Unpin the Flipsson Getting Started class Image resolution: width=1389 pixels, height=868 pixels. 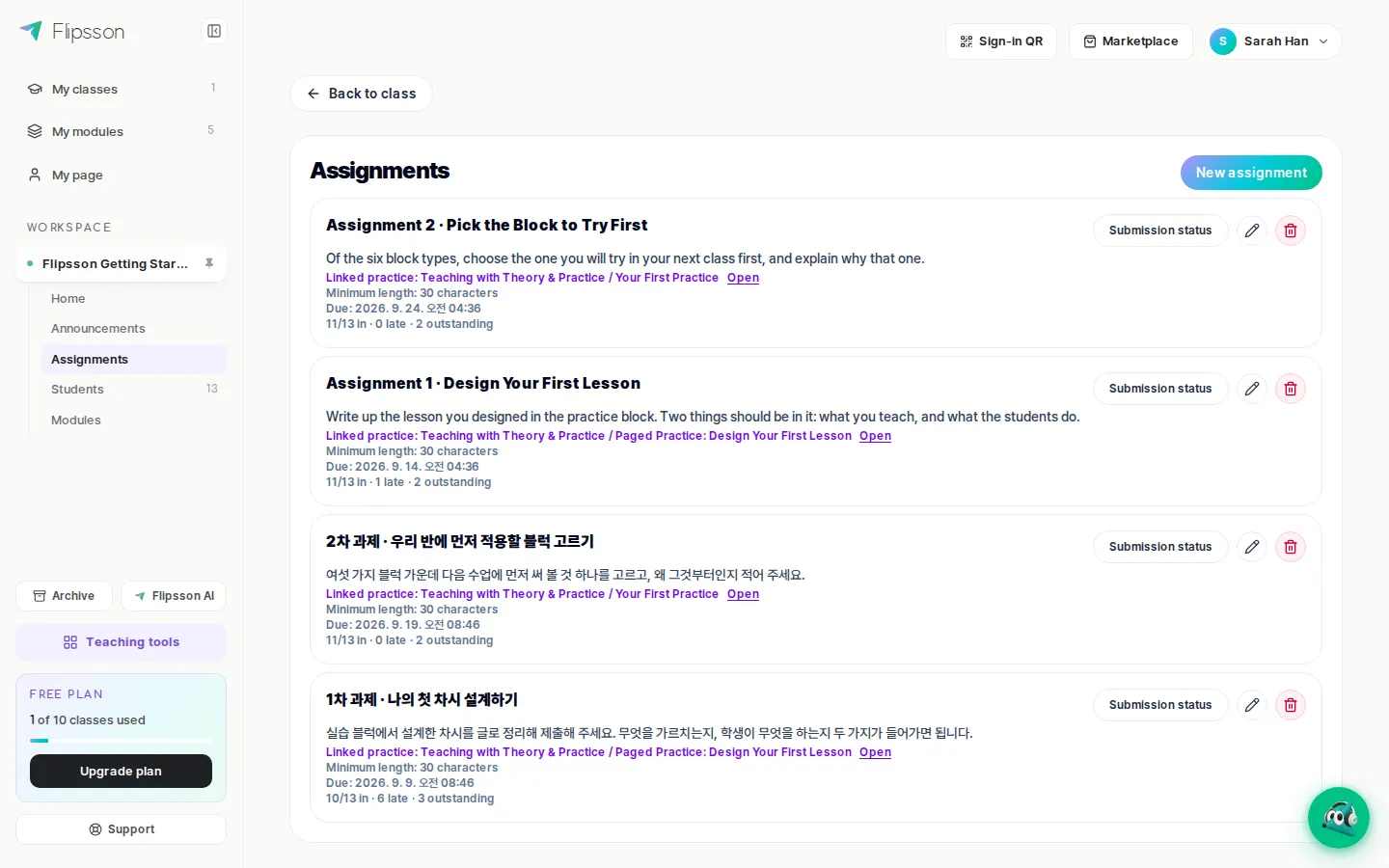click(x=209, y=263)
